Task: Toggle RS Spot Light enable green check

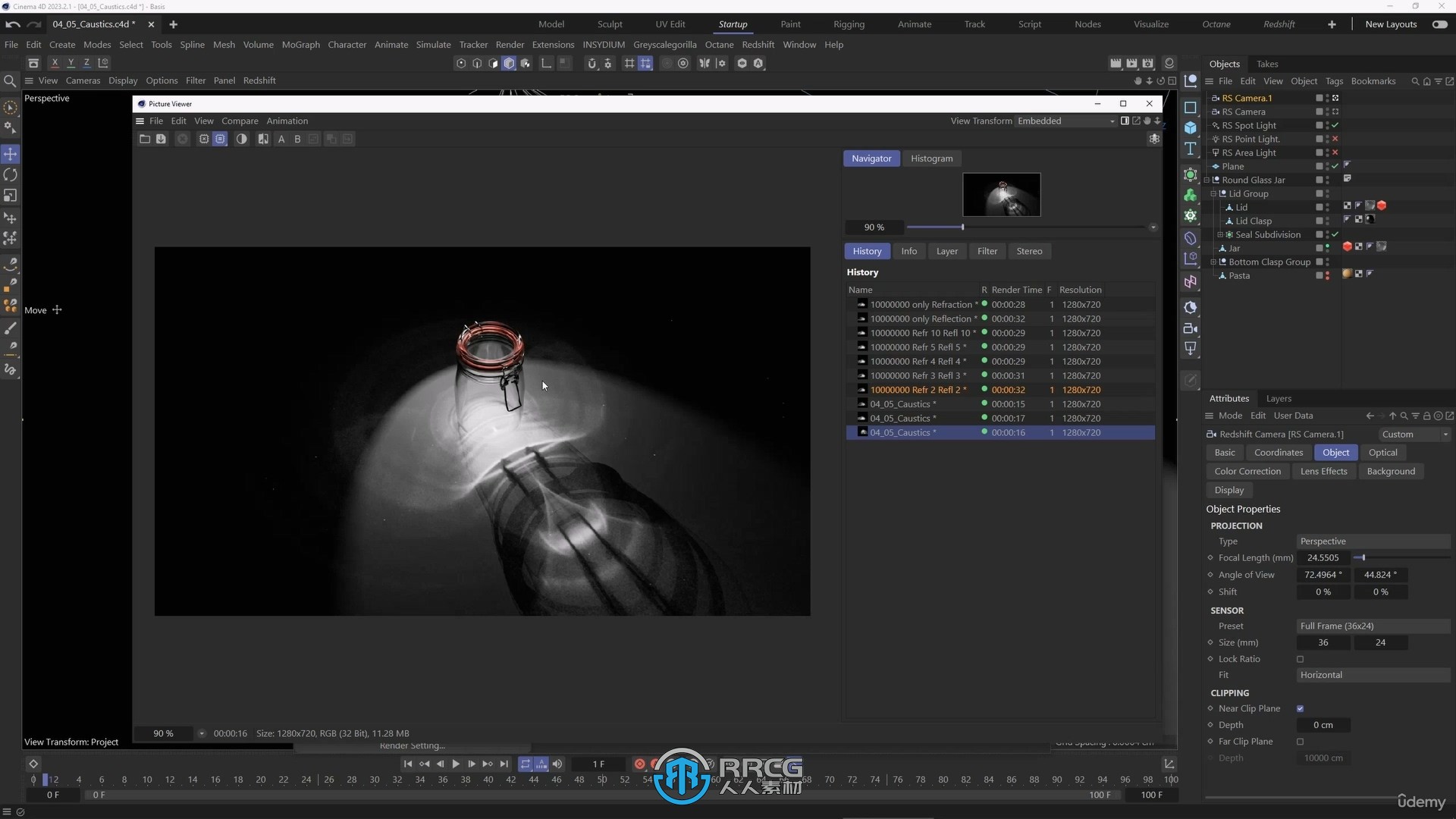Action: 1335,125
